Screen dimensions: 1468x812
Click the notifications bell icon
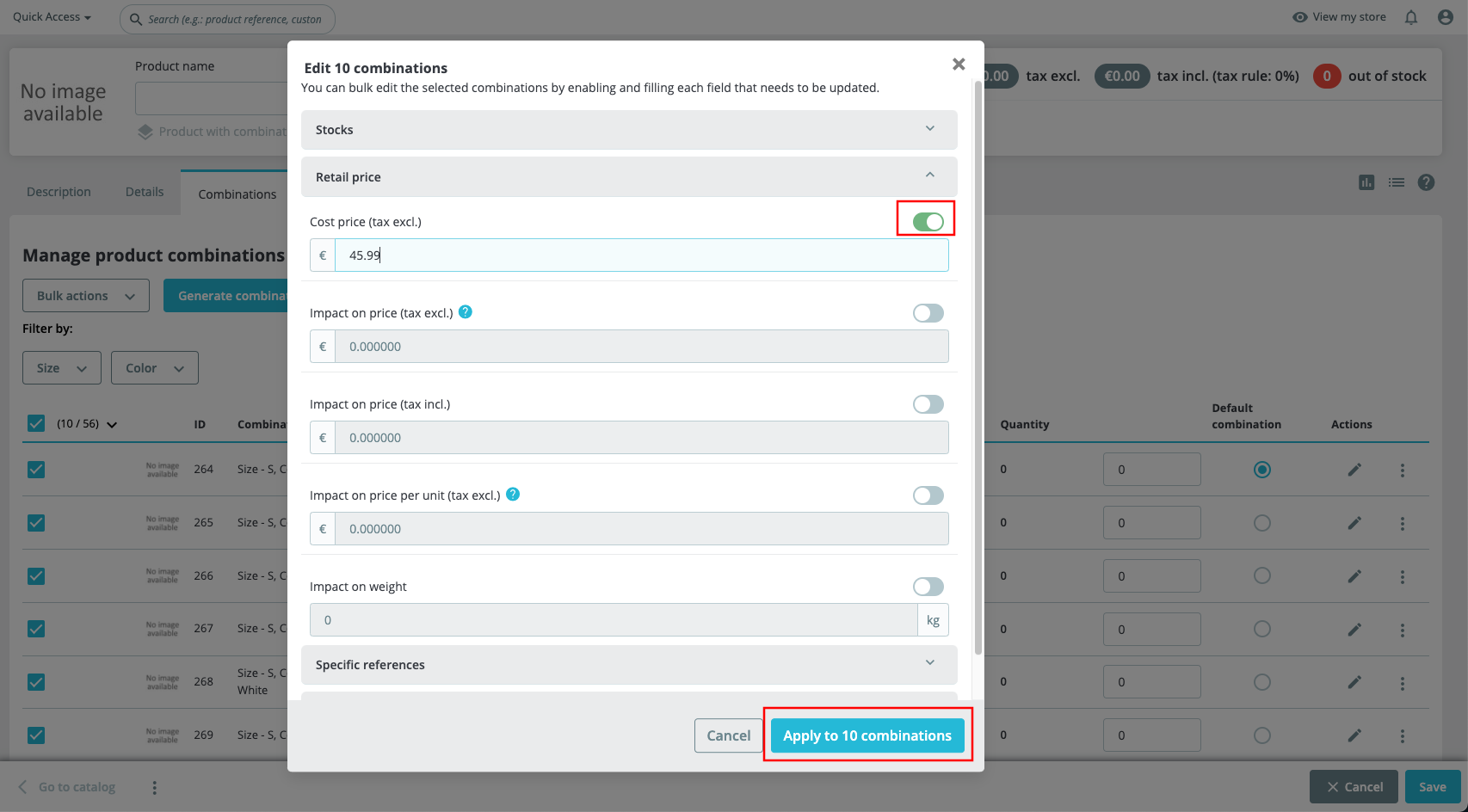[1411, 17]
